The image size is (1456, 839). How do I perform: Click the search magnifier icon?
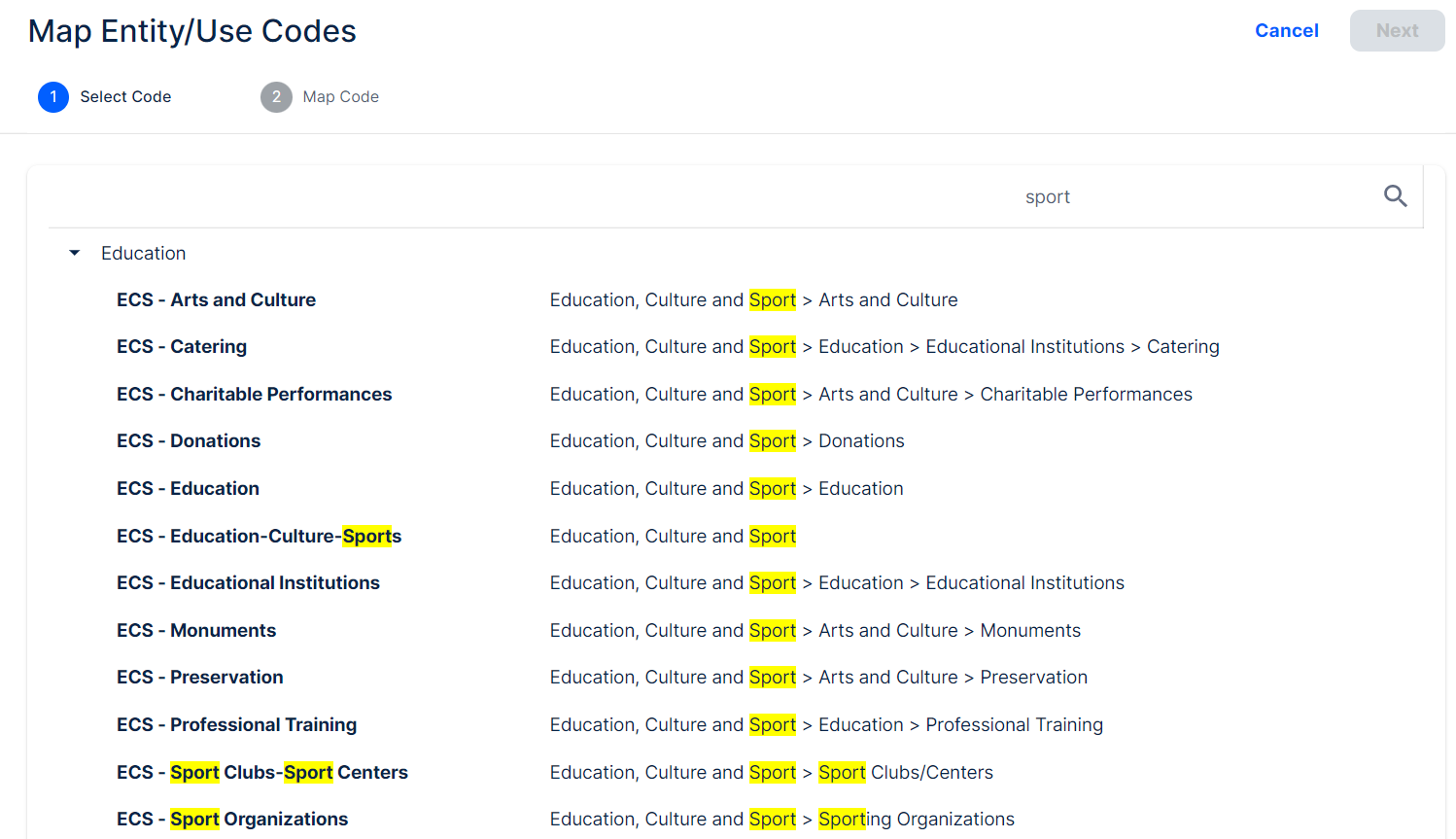click(x=1395, y=196)
